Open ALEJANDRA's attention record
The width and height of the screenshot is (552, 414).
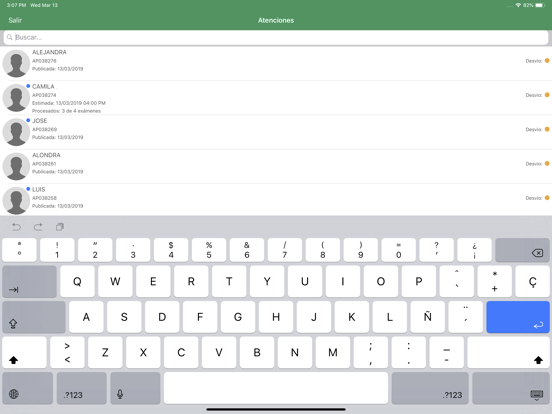(x=276, y=63)
